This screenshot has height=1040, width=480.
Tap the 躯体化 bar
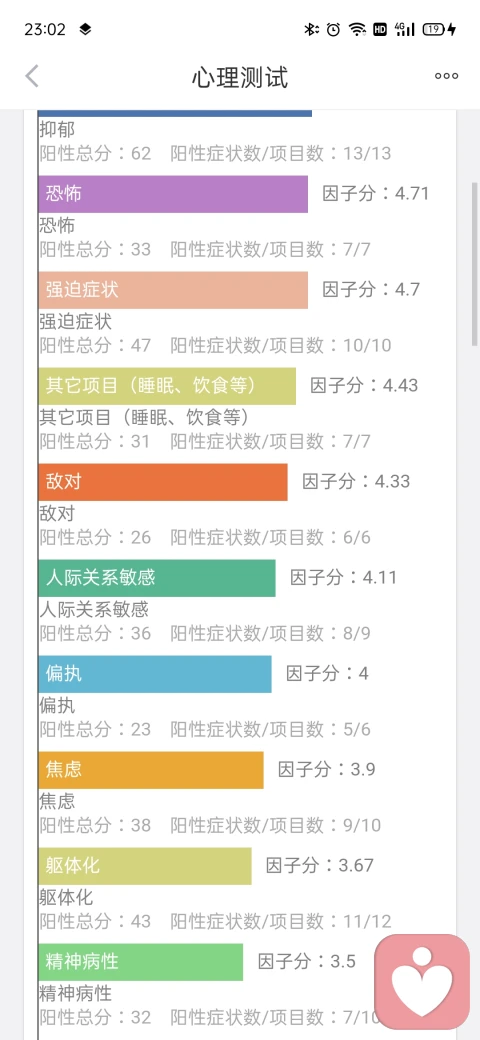[x=145, y=866]
